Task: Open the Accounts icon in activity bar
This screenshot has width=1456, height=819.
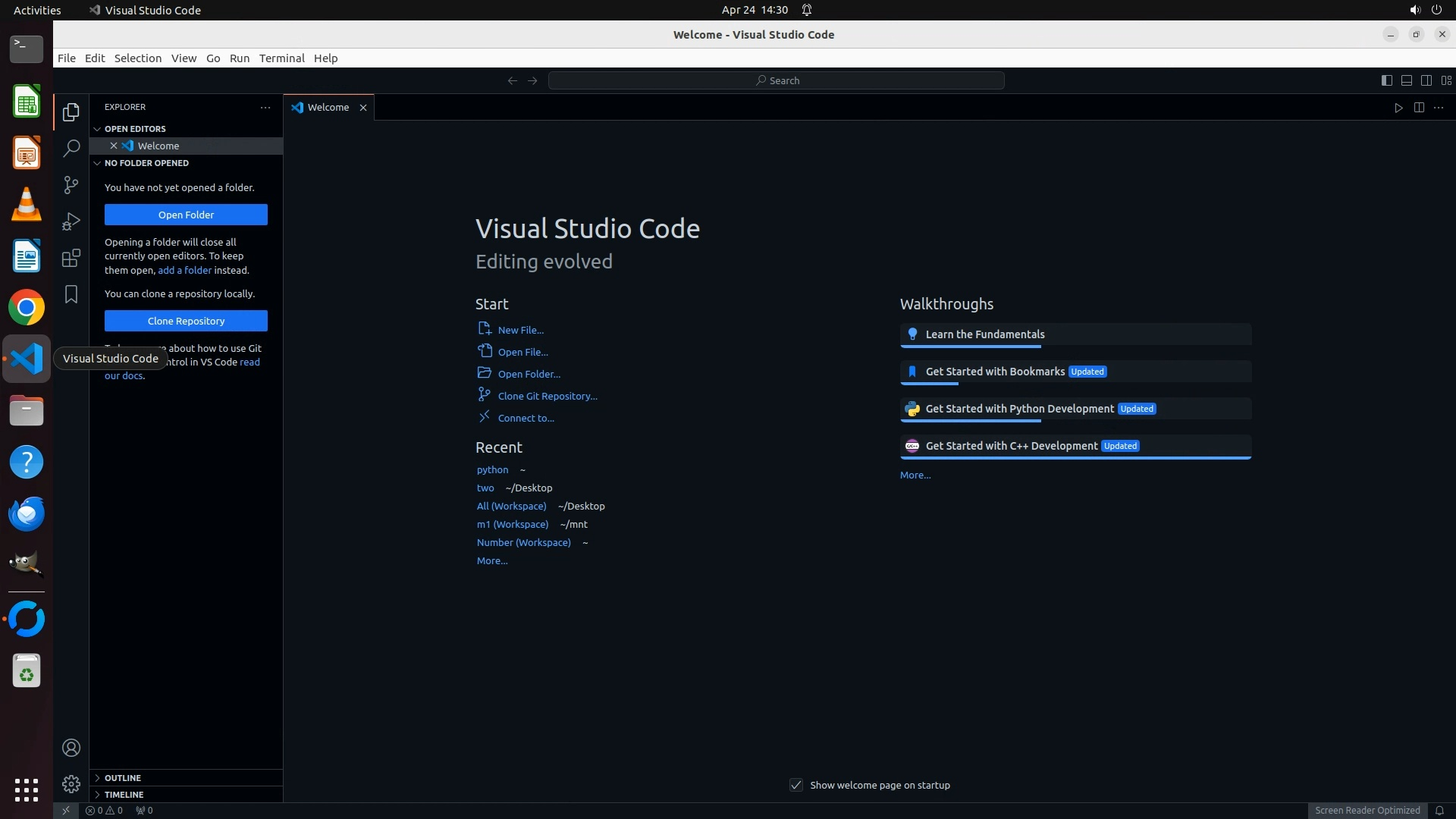Action: [x=71, y=748]
